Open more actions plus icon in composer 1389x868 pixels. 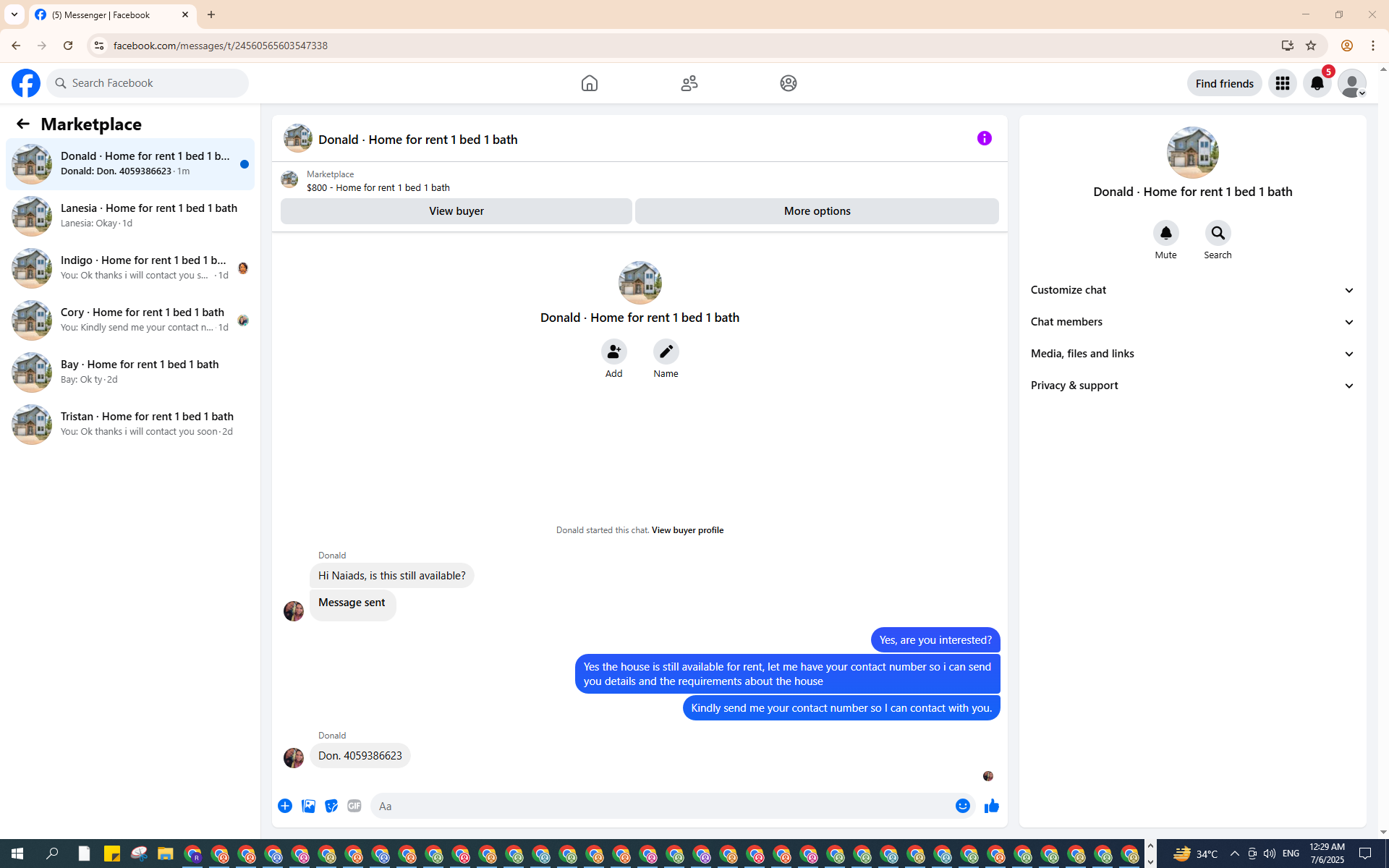(285, 806)
